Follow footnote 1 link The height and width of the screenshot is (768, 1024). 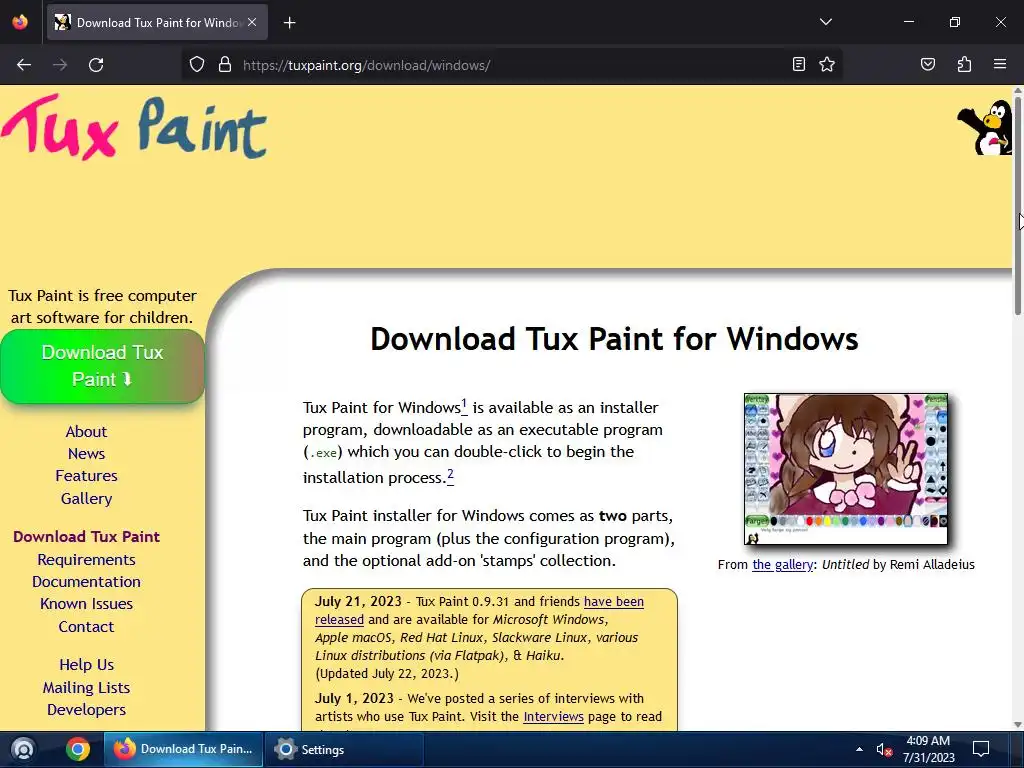tap(464, 405)
